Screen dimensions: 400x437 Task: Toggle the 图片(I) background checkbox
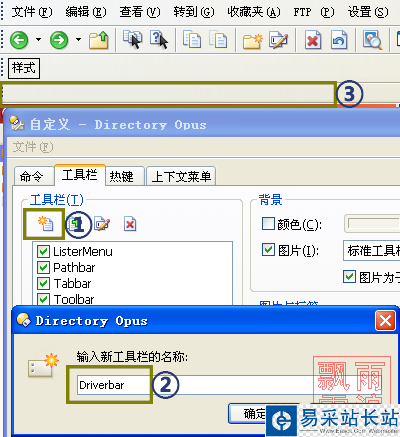[268, 250]
